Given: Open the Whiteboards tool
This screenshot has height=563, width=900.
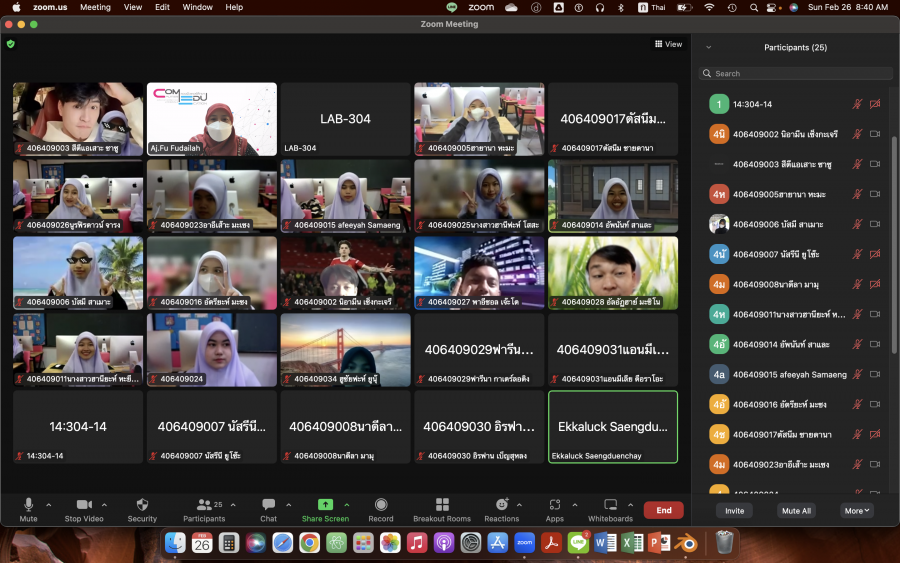Looking at the screenshot, I should click(610, 505).
